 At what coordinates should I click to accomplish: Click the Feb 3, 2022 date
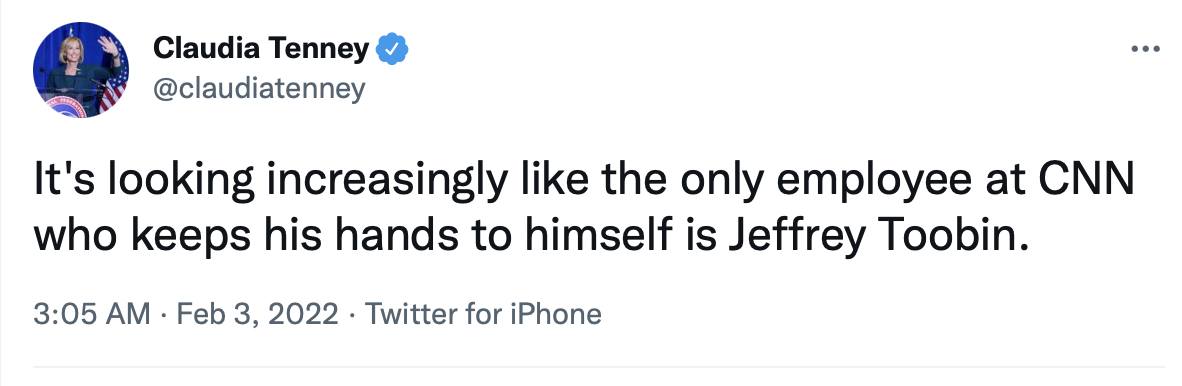point(257,314)
